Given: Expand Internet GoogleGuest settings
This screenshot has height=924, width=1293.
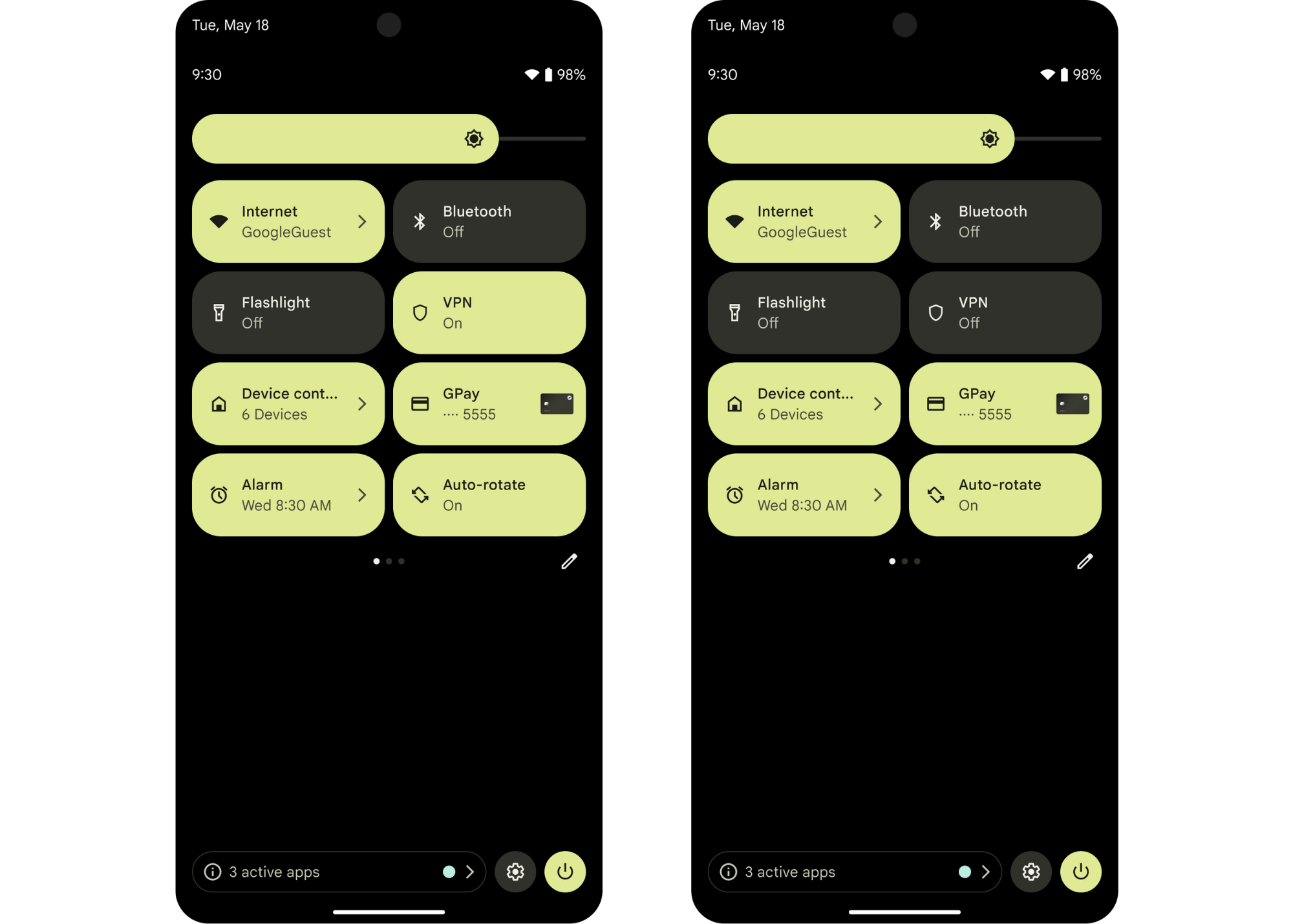Looking at the screenshot, I should click(x=363, y=221).
